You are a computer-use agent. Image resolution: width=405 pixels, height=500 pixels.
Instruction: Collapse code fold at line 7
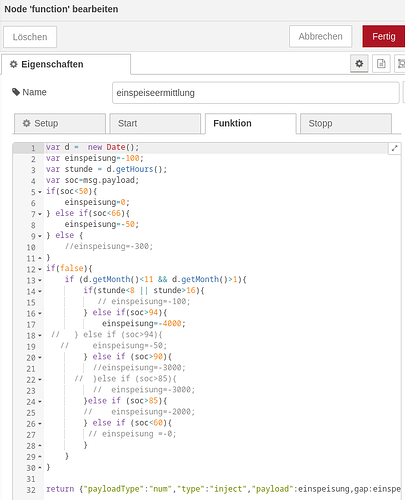pyautogui.click(x=40, y=214)
